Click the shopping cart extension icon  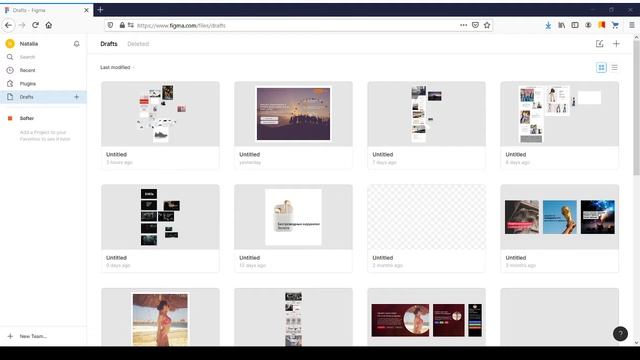click(615, 25)
